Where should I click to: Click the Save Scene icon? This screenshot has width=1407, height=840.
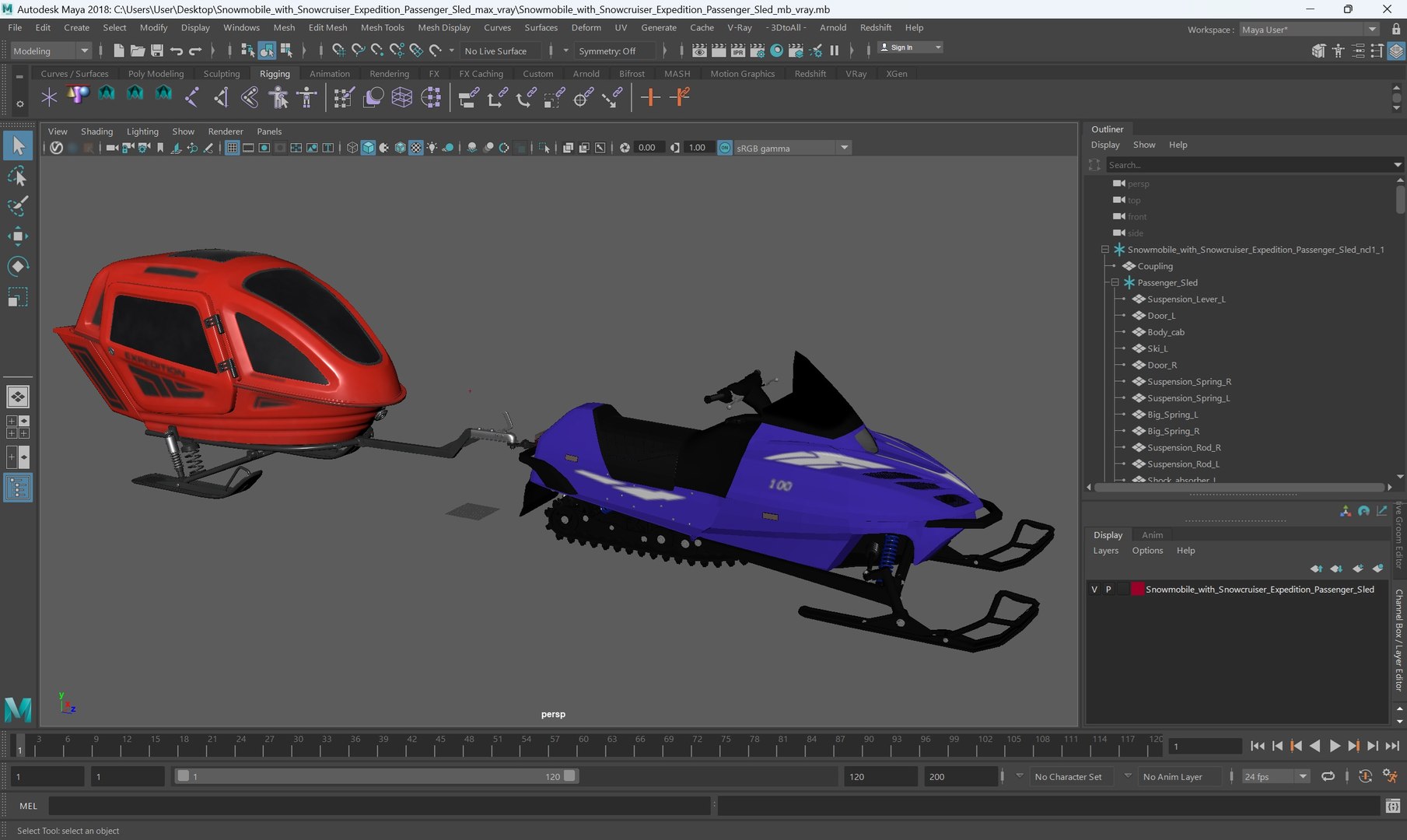(x=156, y=51)
